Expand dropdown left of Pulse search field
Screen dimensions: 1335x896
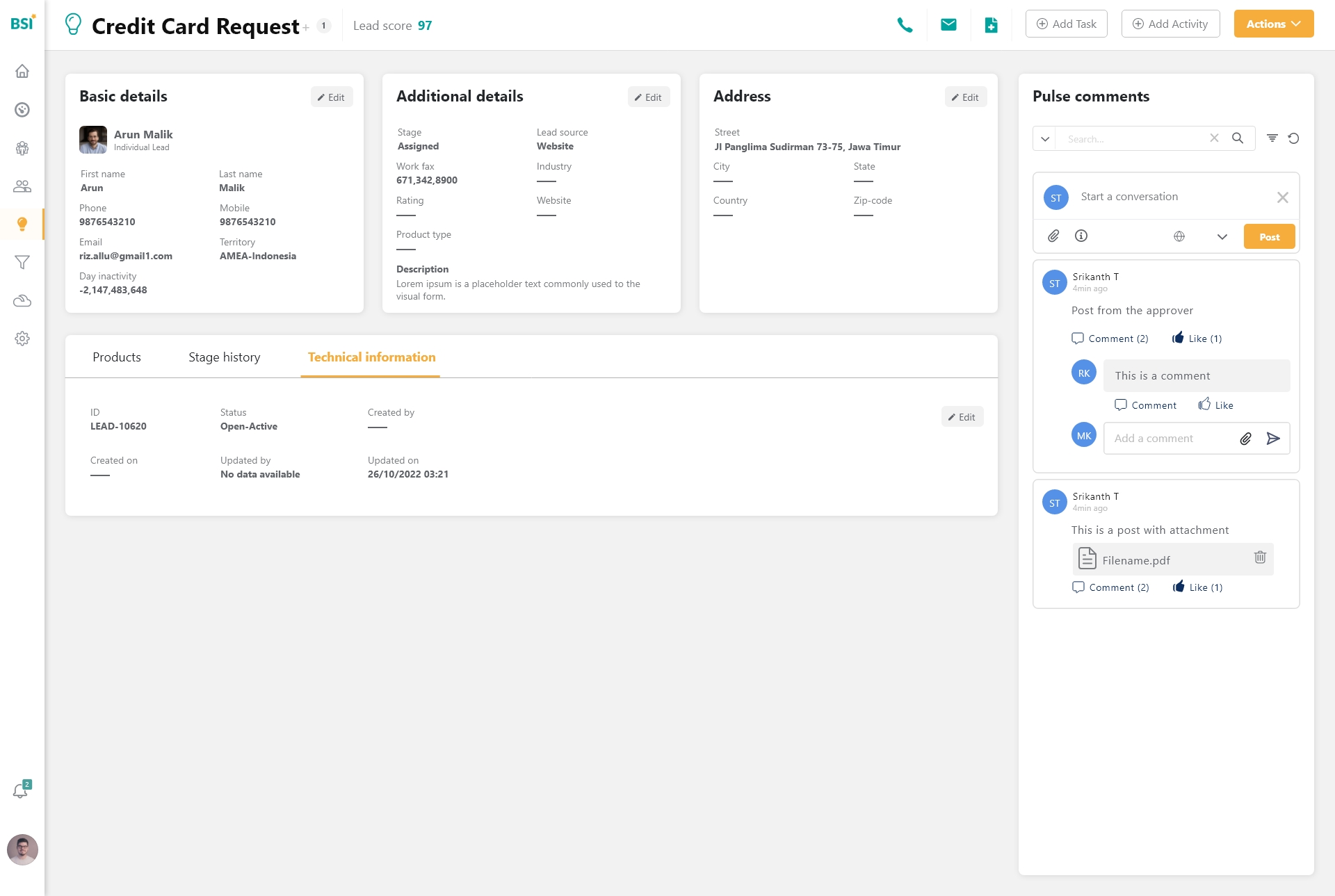(1045, 138)
